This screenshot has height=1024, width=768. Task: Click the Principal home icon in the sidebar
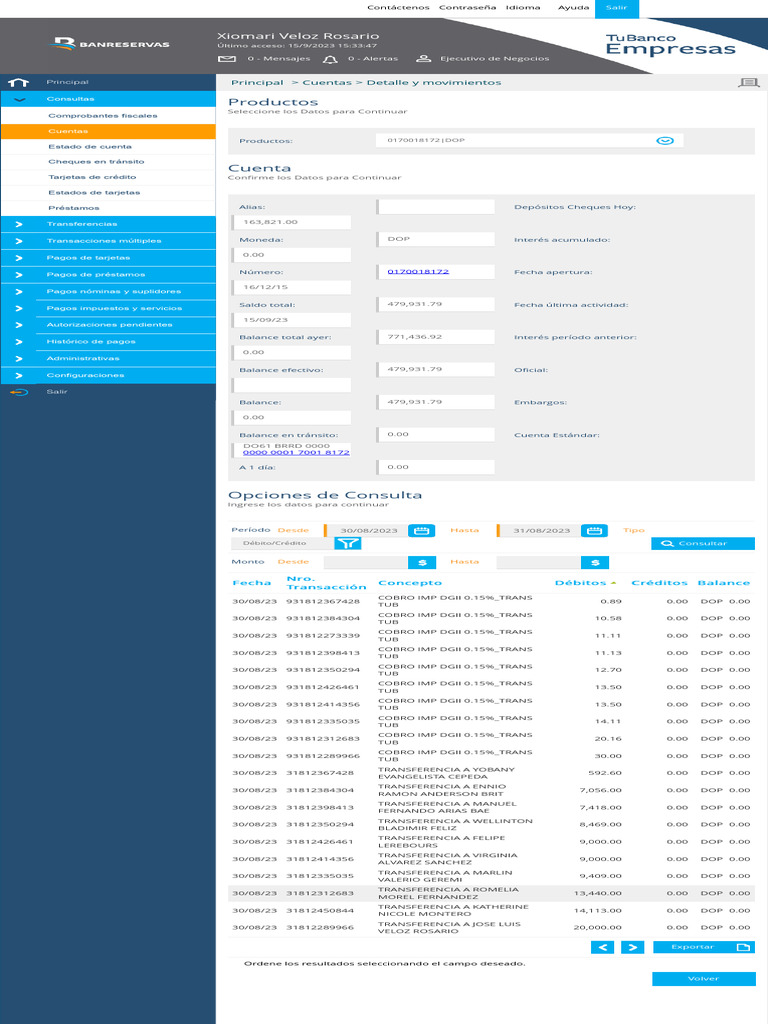pyautogui.click(x=18, y=82)
